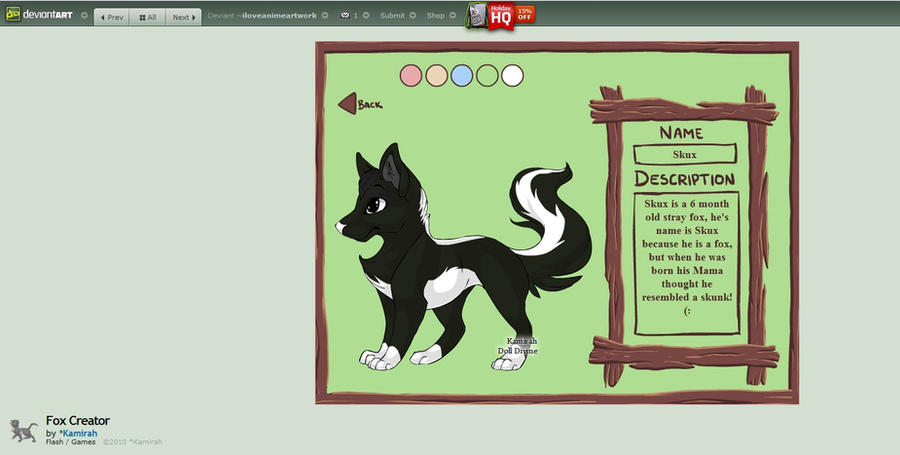Click the DESCRIPTION heading label

pos(685,179)
